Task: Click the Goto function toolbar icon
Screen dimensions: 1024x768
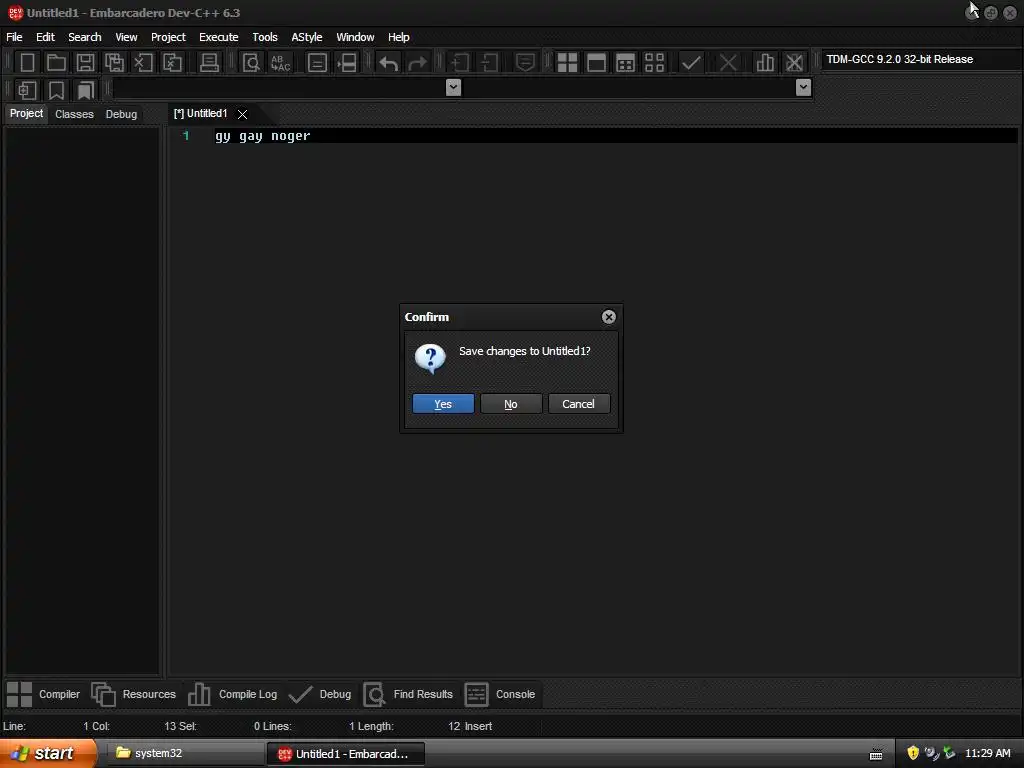Action: (317, 63)
